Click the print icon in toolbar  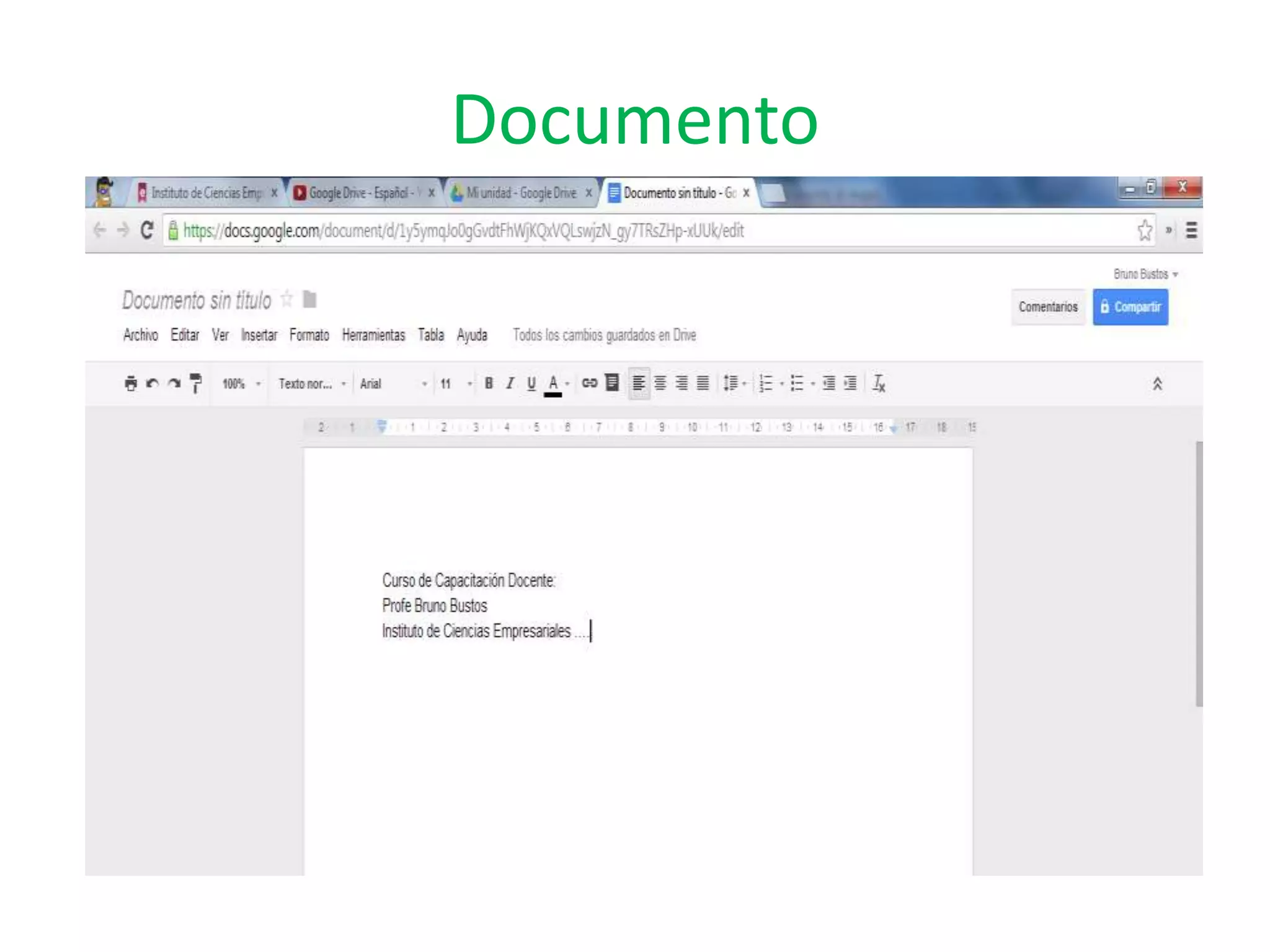(x=131, y=384)
